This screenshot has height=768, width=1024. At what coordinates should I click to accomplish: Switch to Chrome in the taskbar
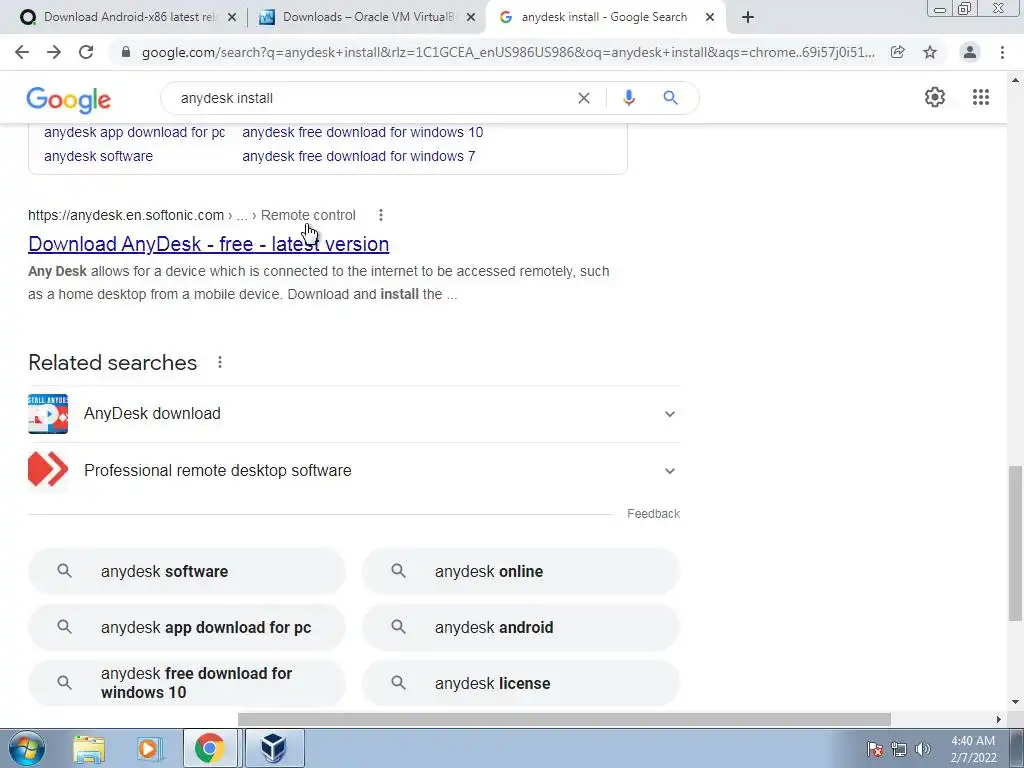(x=210, y=748)
